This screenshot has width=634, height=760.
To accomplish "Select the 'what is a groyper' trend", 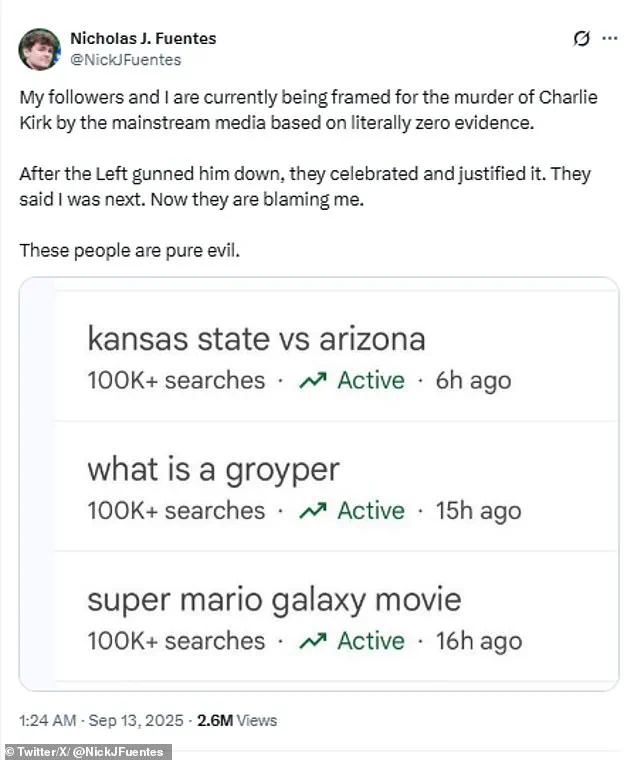I will pos(213,469).
